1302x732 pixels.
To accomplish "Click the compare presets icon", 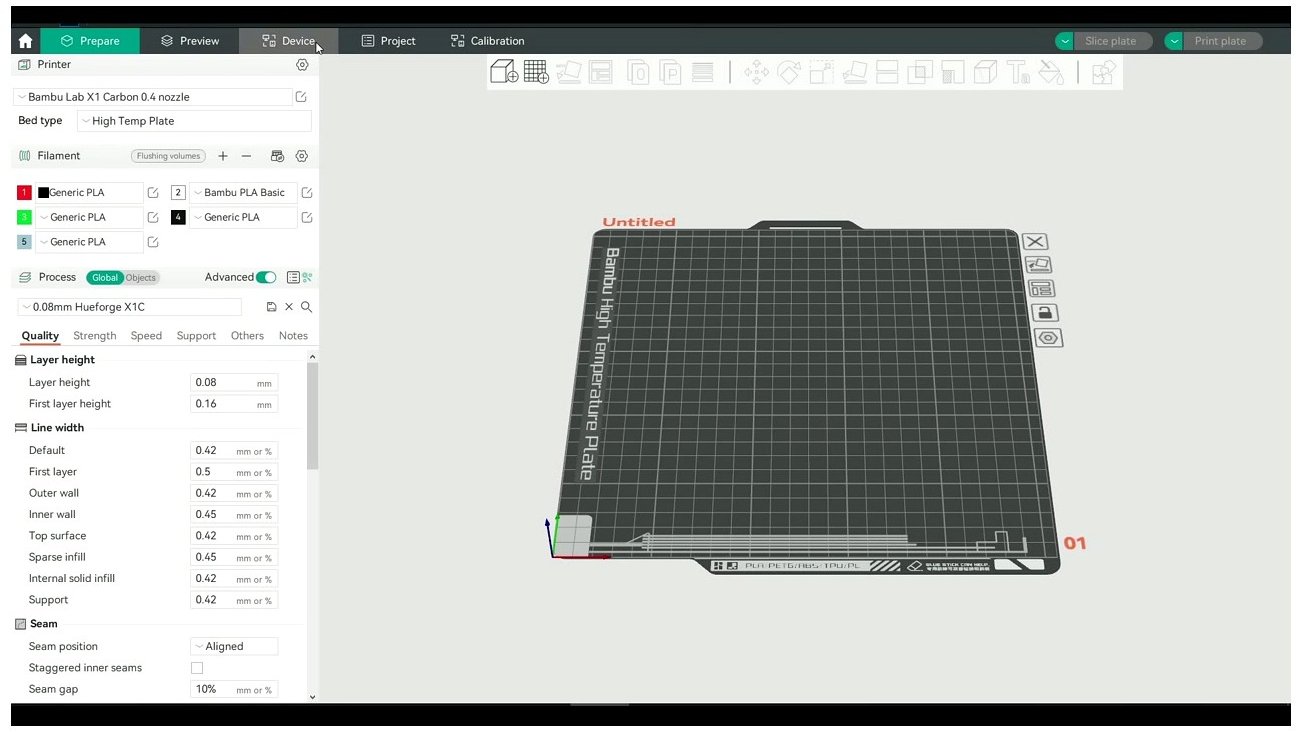I will (308, 277).
